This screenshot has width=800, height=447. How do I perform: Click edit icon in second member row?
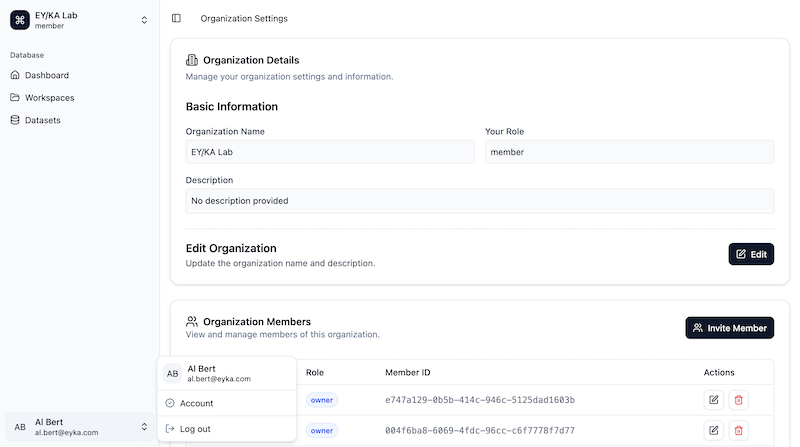coord(713,431)
